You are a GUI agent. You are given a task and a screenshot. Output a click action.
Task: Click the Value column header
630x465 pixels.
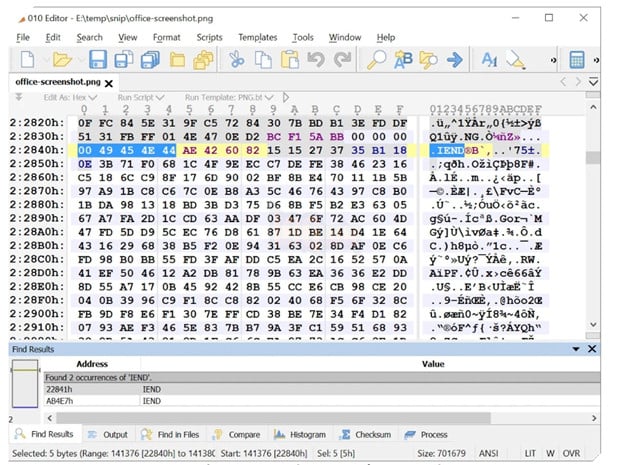point(433,364)
